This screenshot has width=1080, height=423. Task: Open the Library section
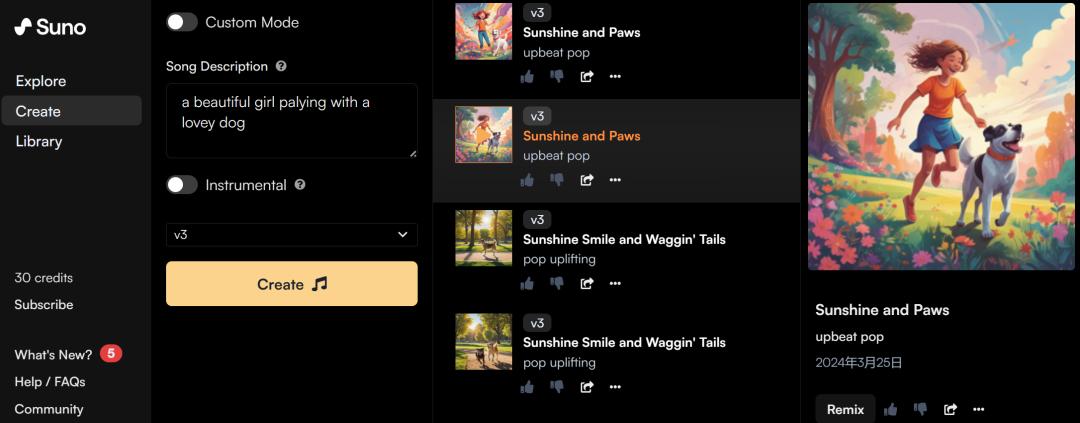point(39,141)
